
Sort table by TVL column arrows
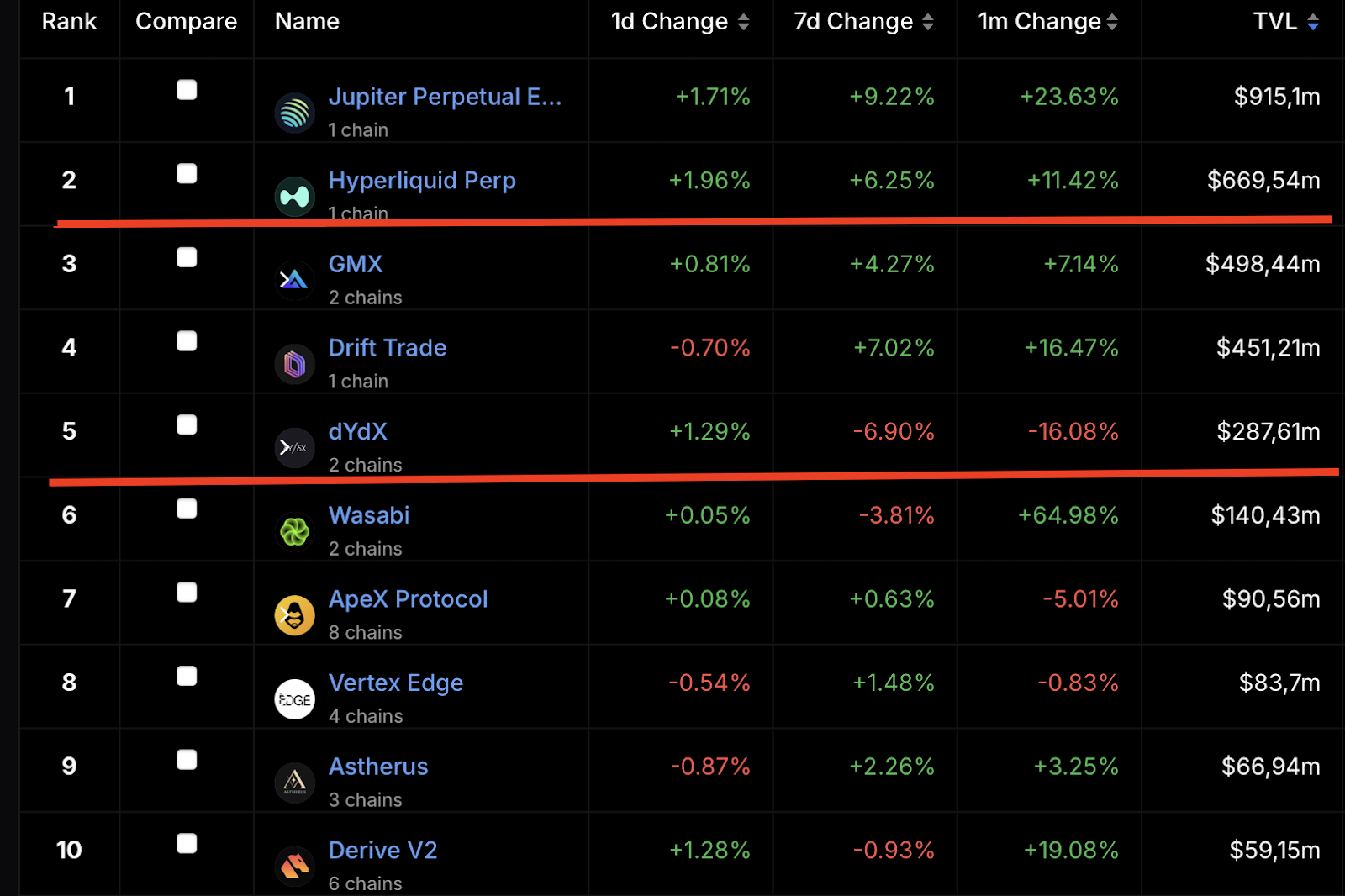[x=1313, y=22]
